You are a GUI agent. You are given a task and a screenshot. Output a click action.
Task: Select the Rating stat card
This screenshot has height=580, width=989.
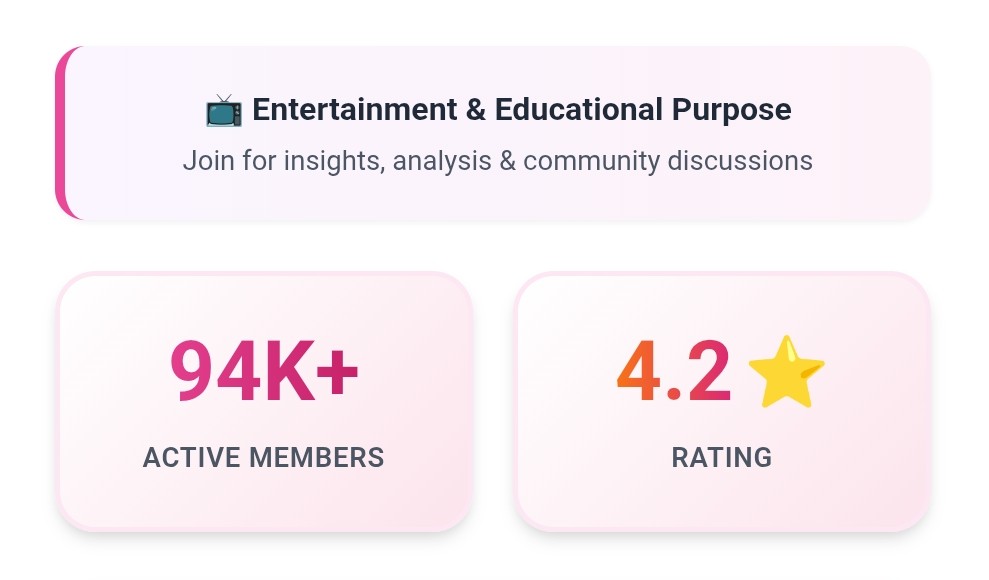click(722, 500)
